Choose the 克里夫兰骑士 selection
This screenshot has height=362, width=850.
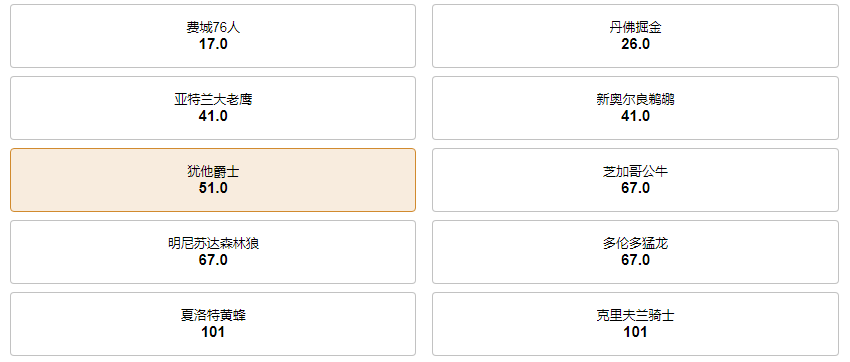click(x=635, y=324)
